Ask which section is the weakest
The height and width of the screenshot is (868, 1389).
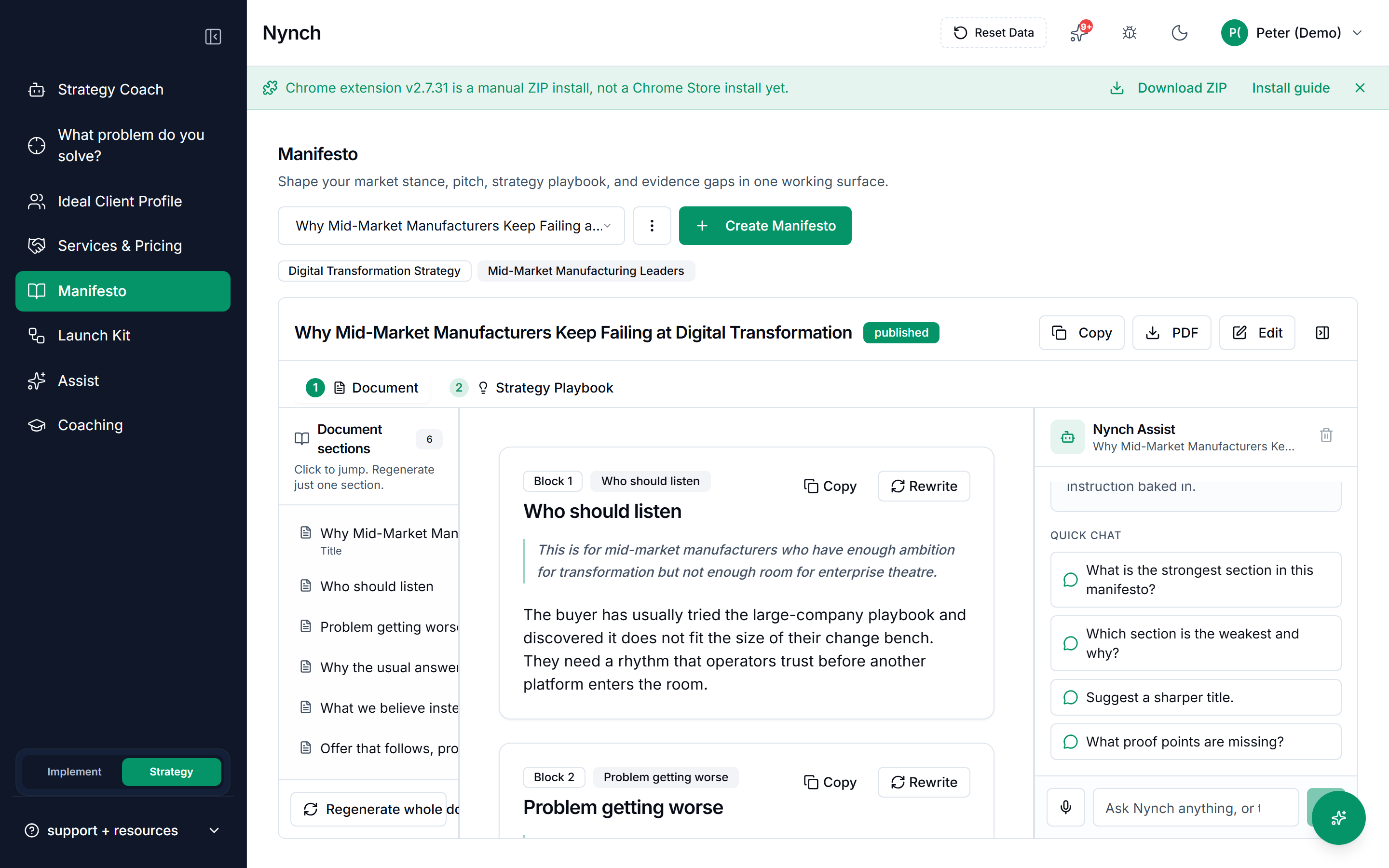coord(1196,643)
